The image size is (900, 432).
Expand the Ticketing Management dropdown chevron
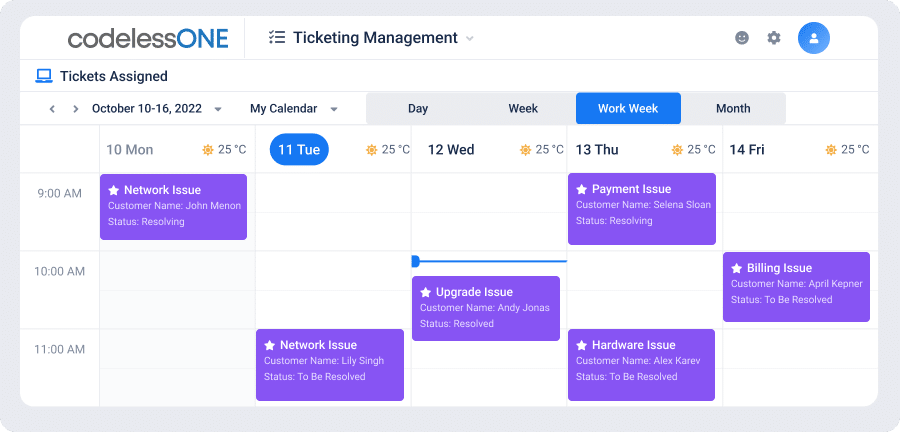[470, 39]
